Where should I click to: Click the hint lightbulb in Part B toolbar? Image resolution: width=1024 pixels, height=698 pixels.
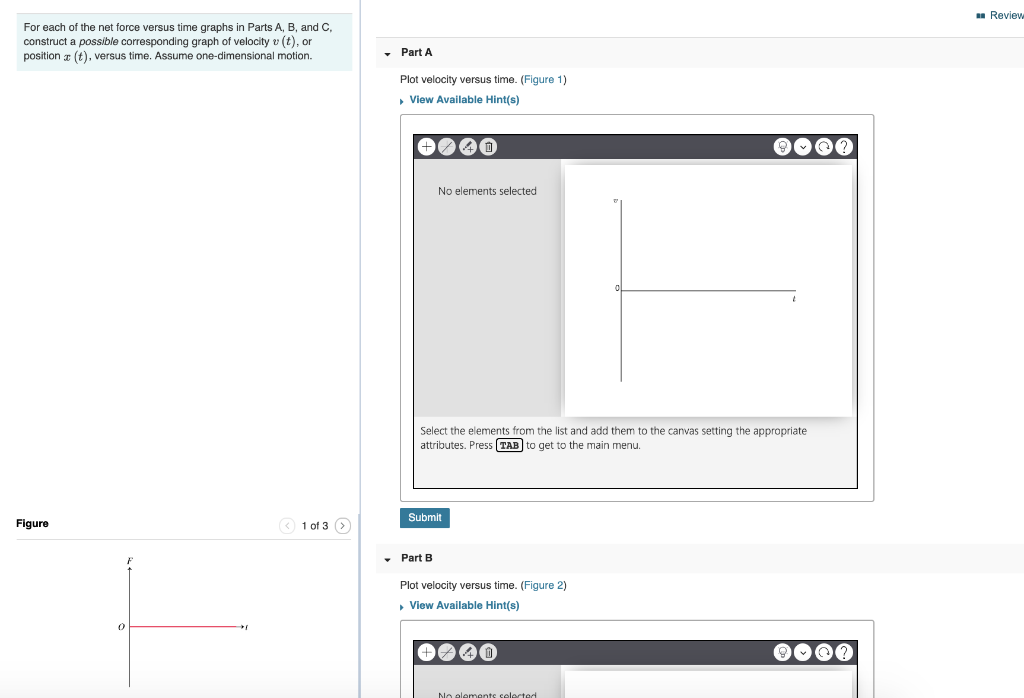[783, 652]
